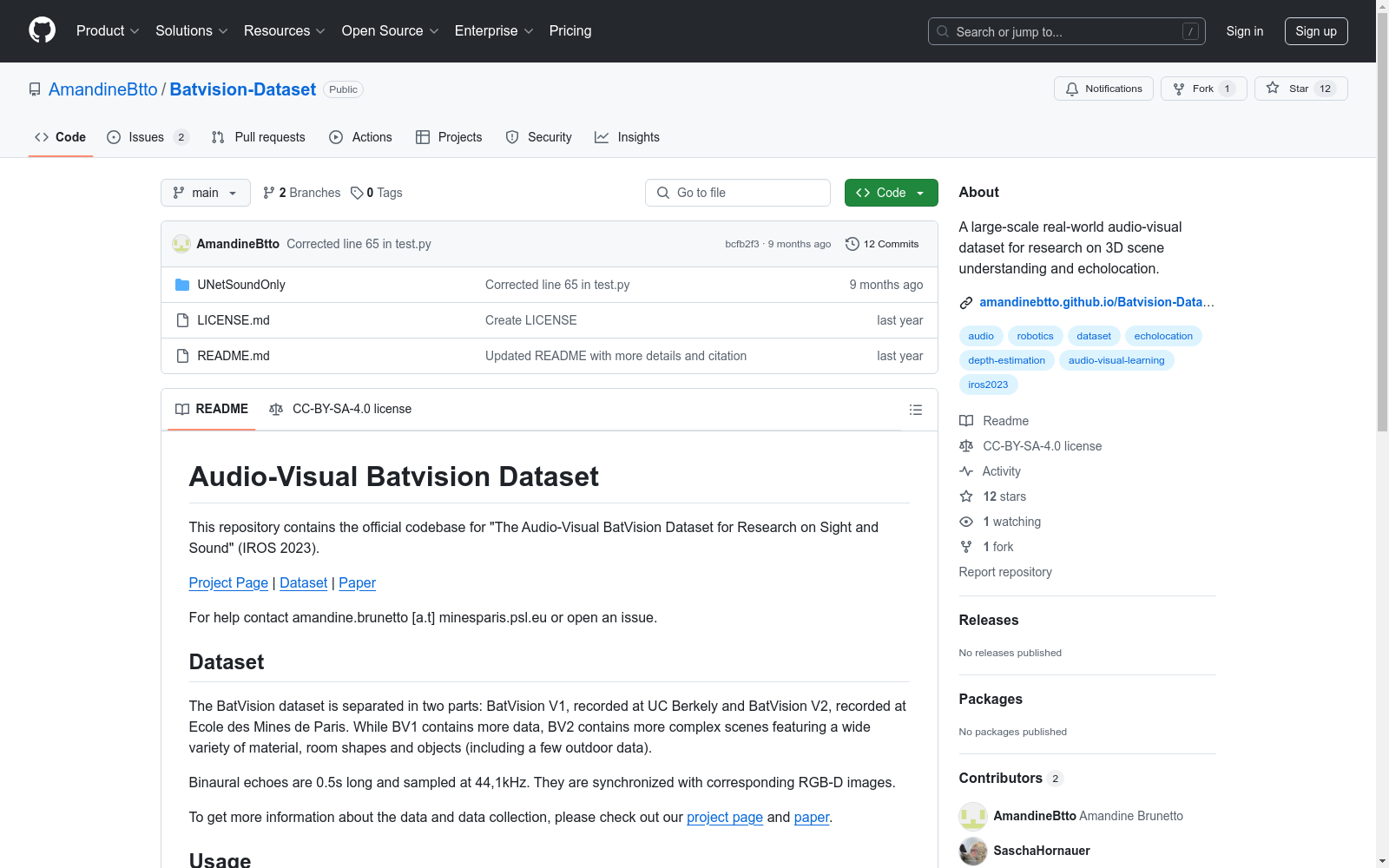Viewport: 1389px width, 868px height.
Task: Click the fork icon next to 1 fork
Action: coord(966,547)
